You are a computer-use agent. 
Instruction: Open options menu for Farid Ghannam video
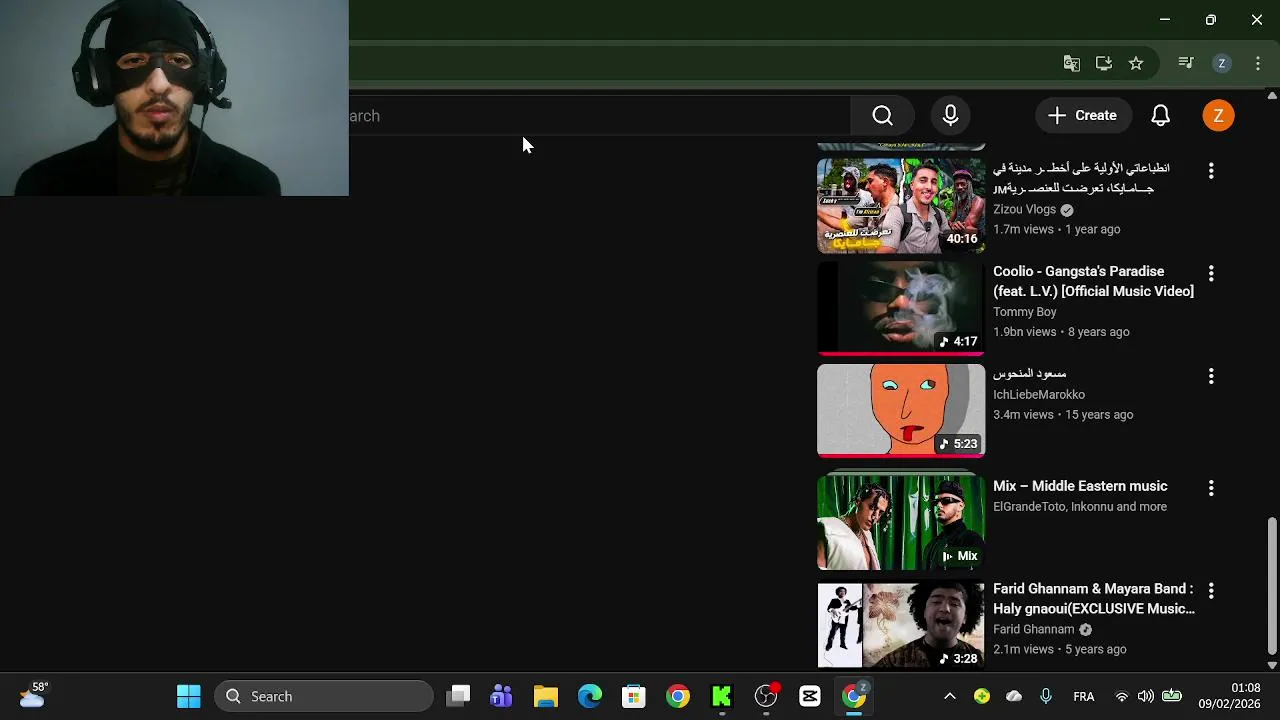tap(1211, 591)
